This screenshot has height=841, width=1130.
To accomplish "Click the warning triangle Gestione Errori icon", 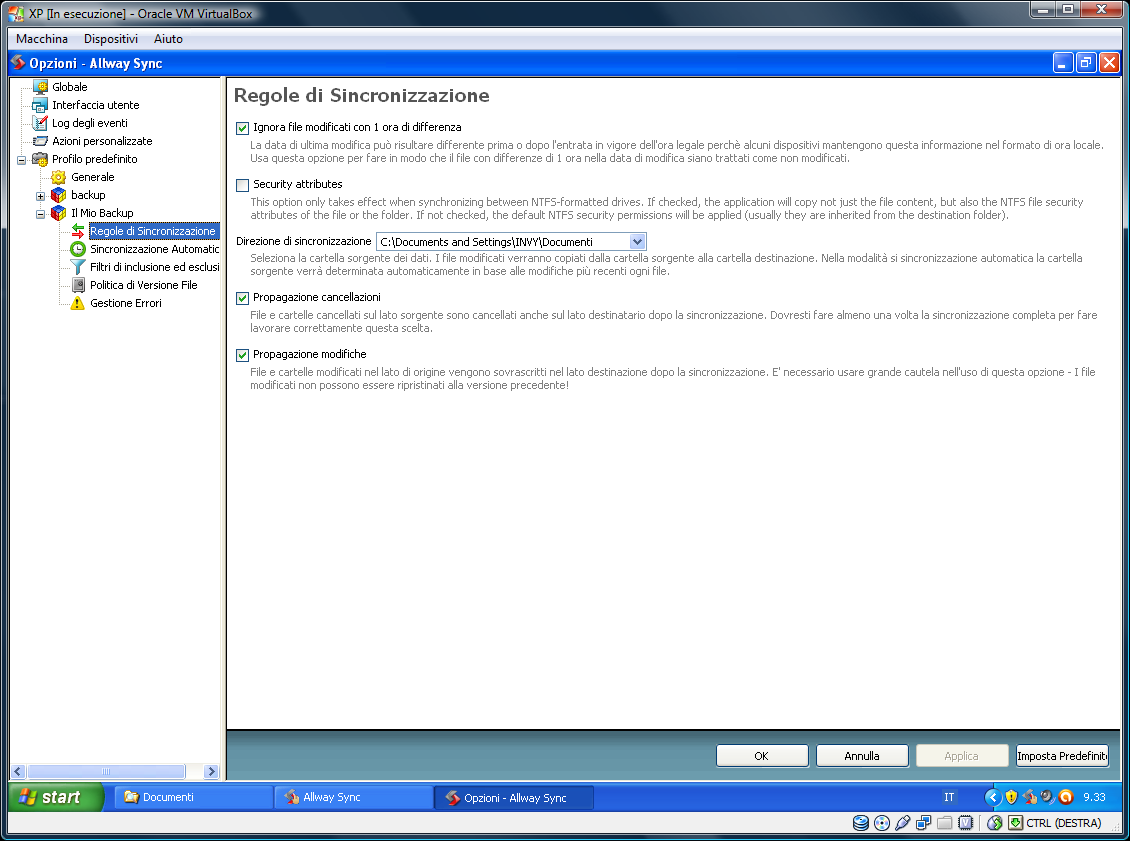I will (x=78, y=303).
